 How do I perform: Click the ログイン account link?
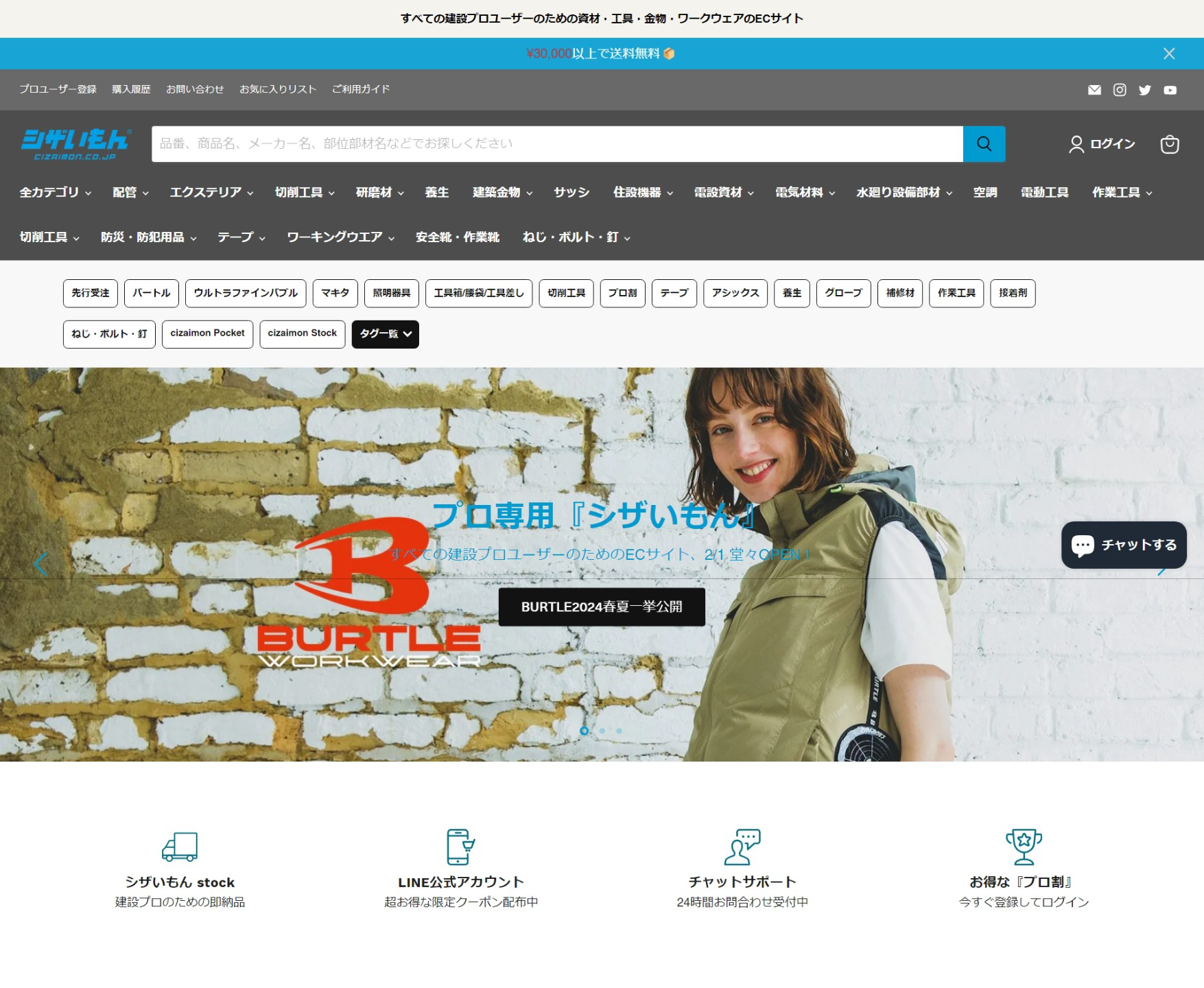[1102, 144]
